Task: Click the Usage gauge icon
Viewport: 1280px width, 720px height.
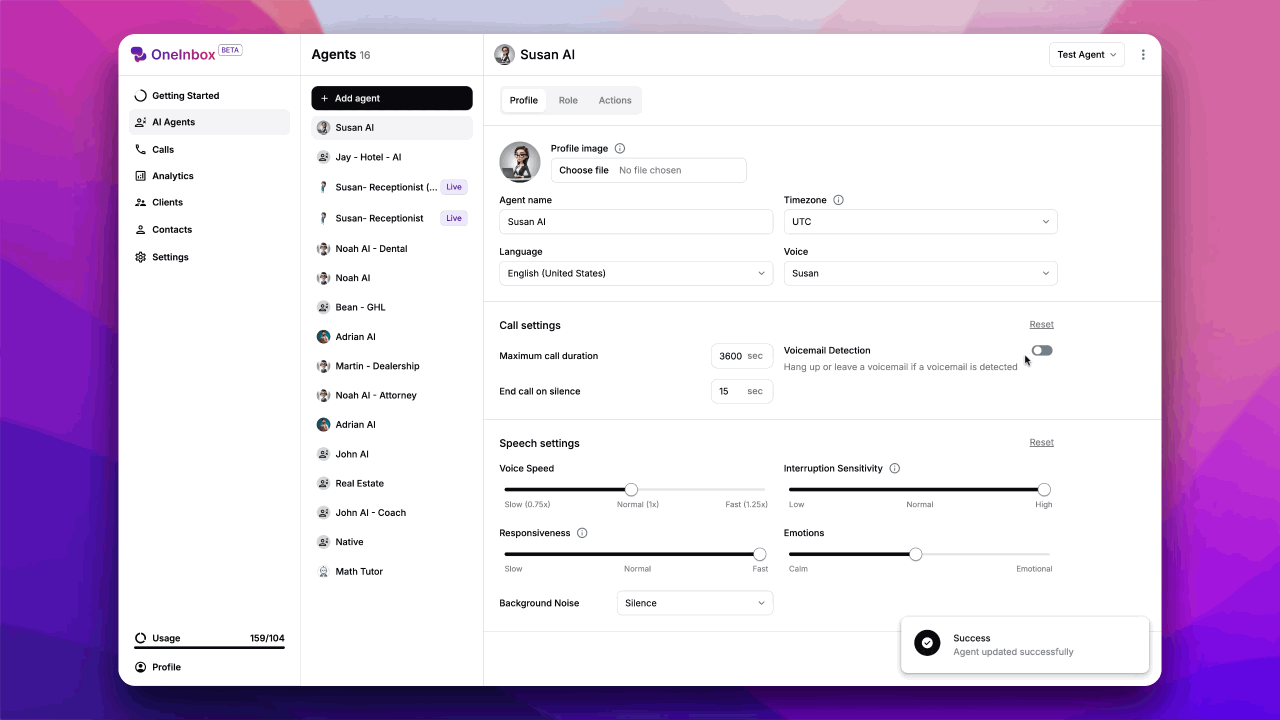Action: click(x=141, y=638)
